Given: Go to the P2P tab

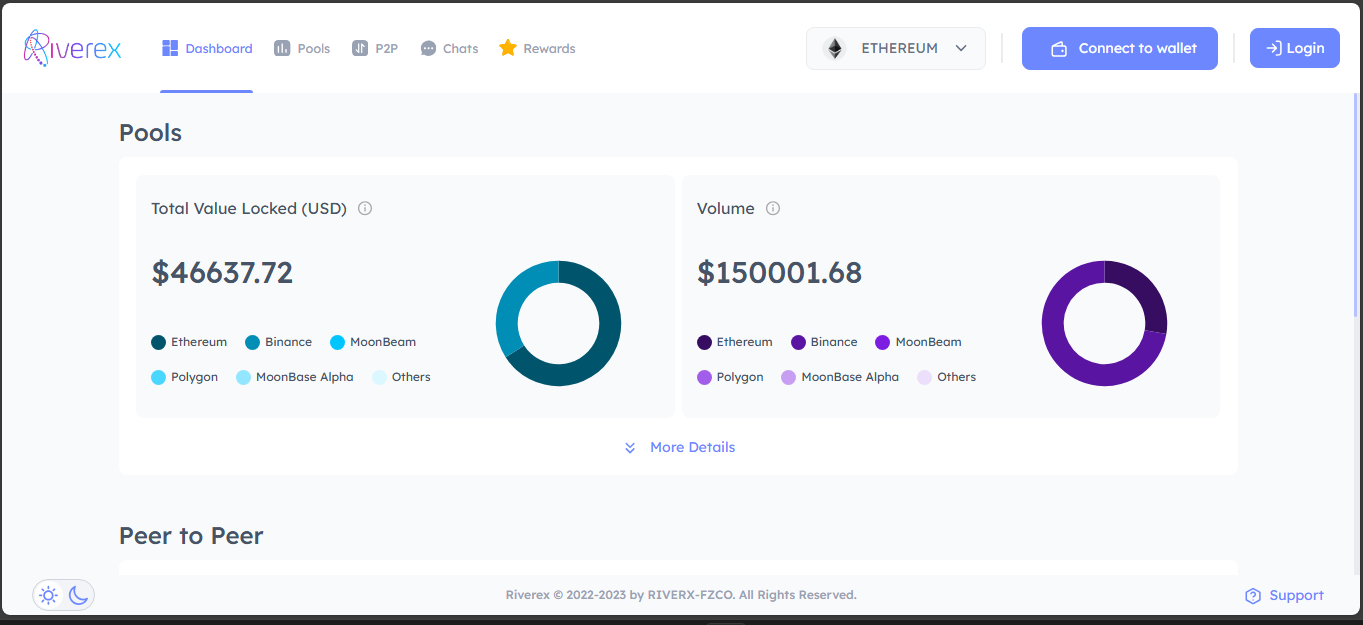Looking at the screenshot, I should tap(375, 48).
